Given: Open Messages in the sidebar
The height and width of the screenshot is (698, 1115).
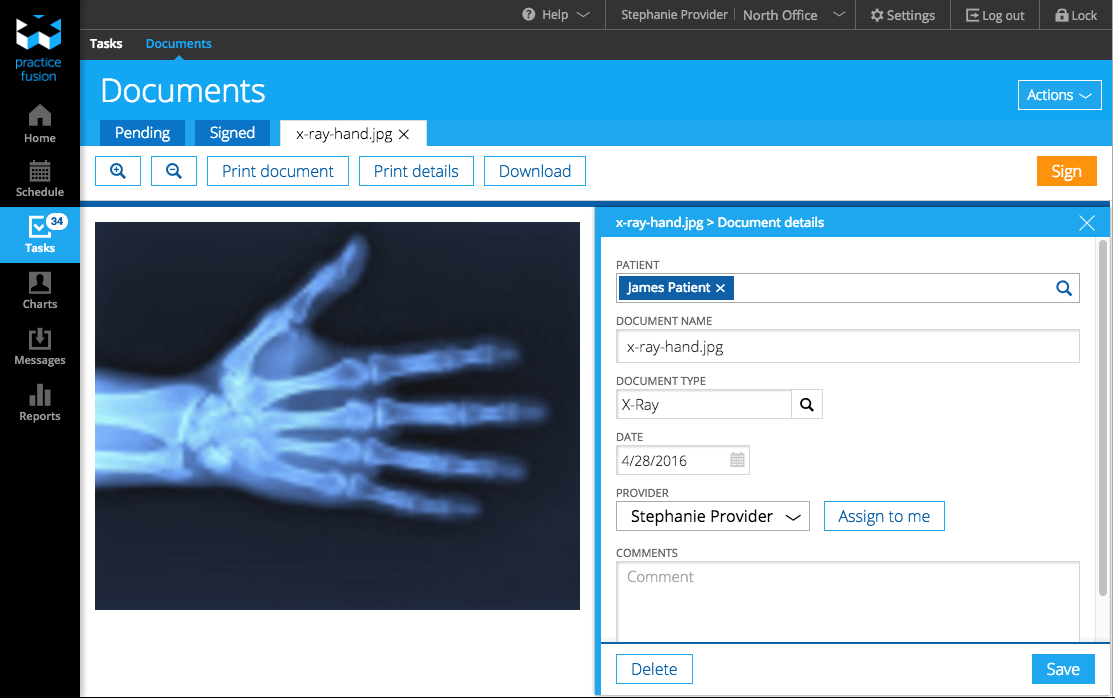Looking at the screenshot, I should click(40, 346).
